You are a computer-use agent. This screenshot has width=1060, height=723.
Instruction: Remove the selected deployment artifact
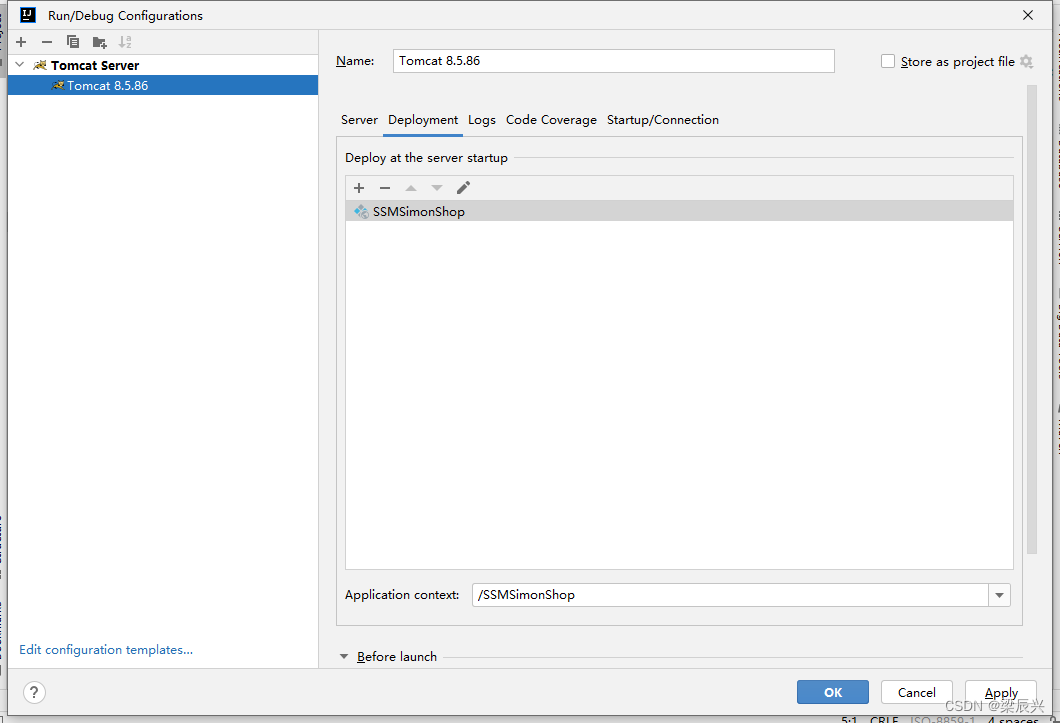click(385, 188)
